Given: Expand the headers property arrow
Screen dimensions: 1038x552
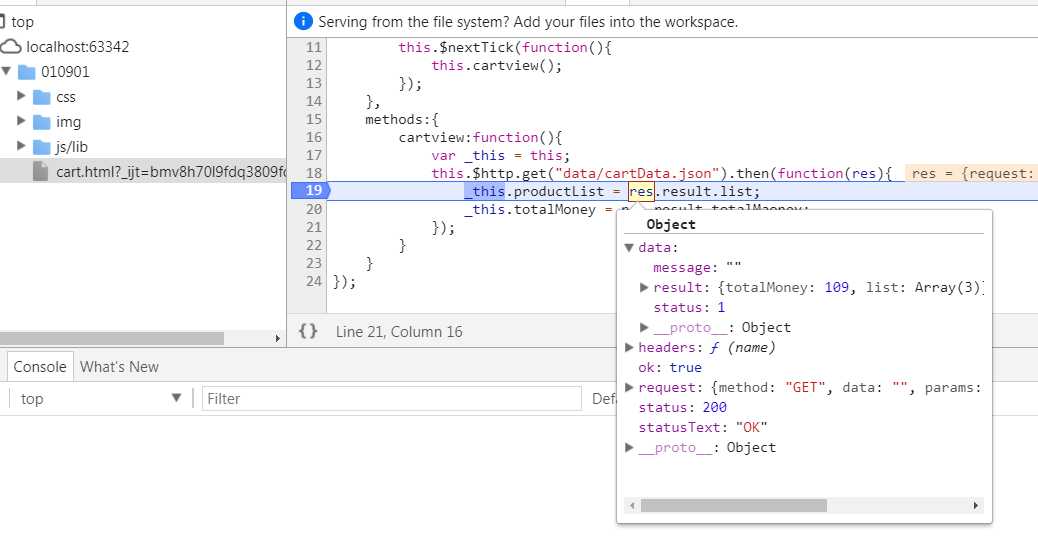Looking at the screenshot, I should pos(629,347).
